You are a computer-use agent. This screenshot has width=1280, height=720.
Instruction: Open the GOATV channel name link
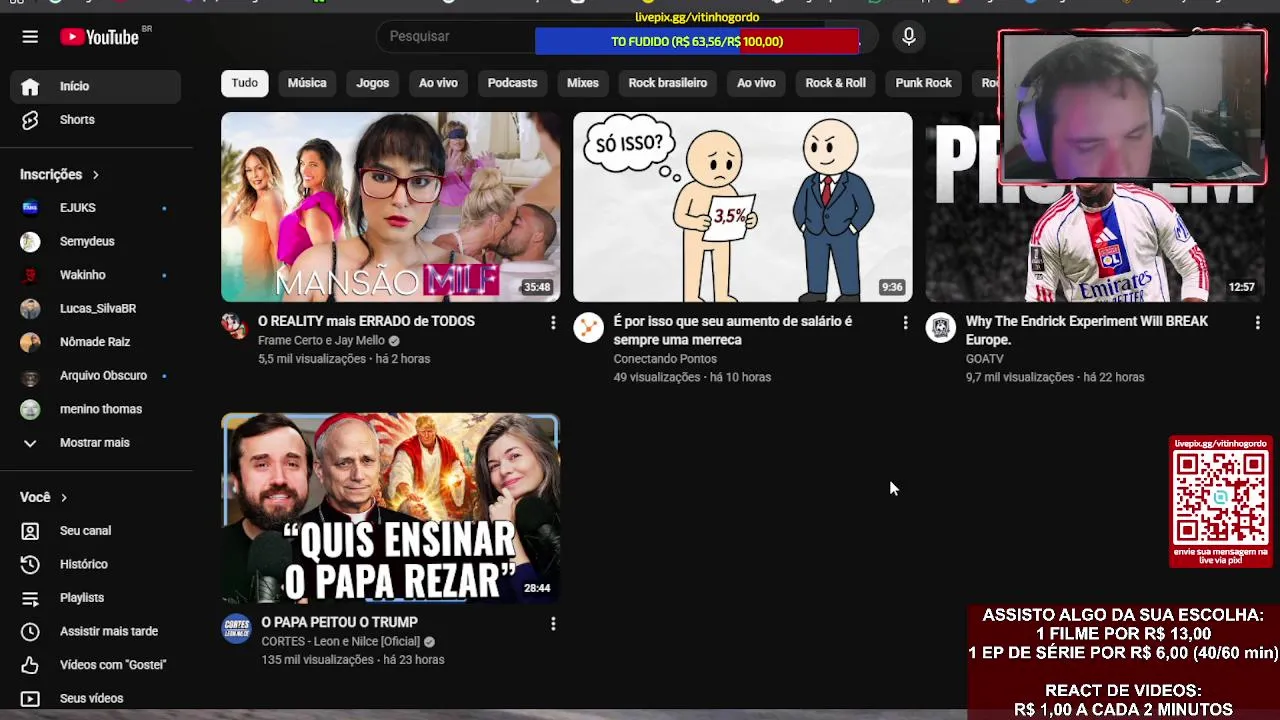click(984, 359)
